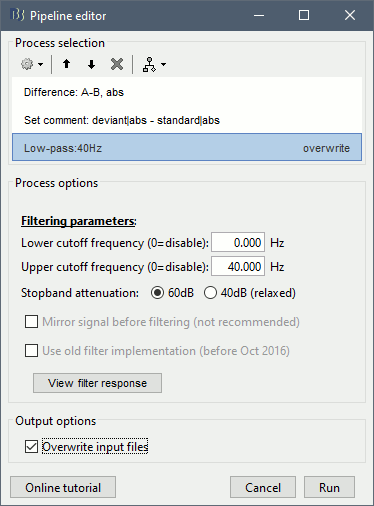Open the gear process selection menu
The image size is (374, 506).
tap(32, 64)
